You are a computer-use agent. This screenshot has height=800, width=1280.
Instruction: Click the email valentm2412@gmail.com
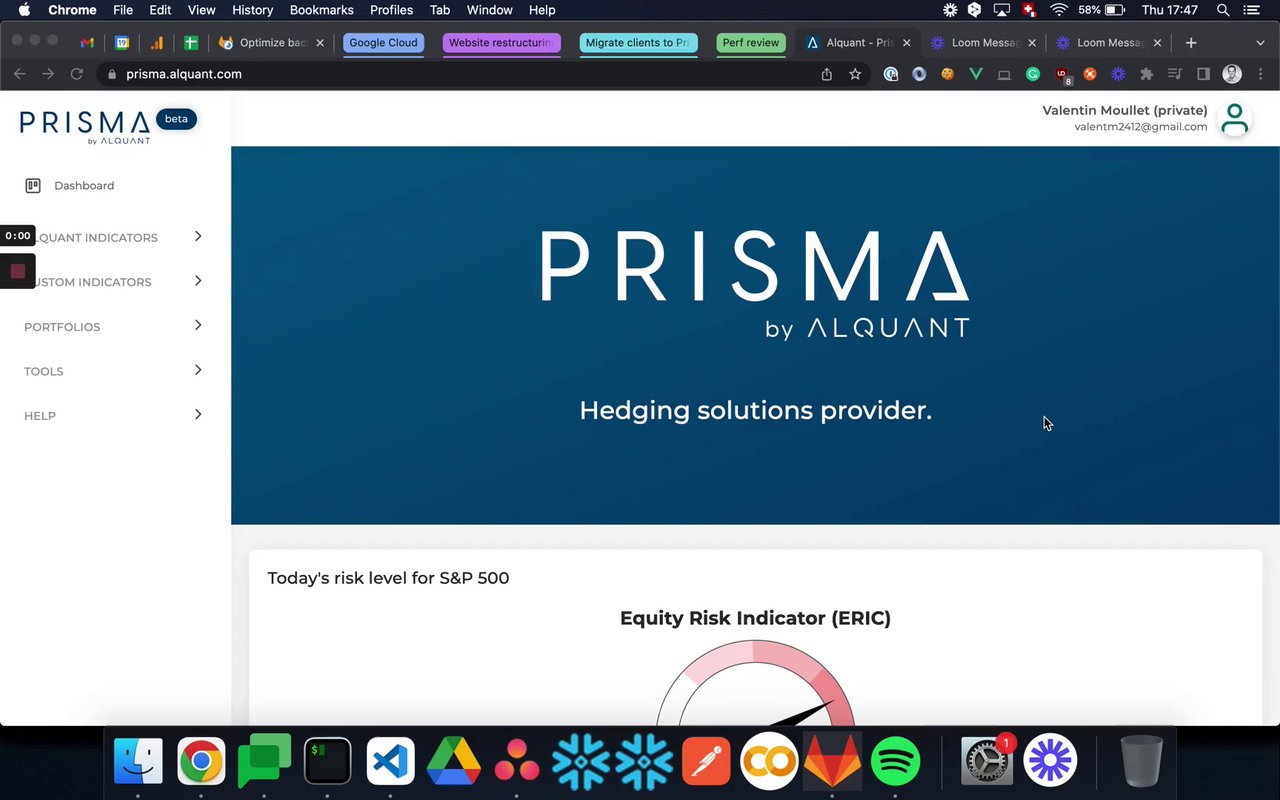pos(1141,127)
